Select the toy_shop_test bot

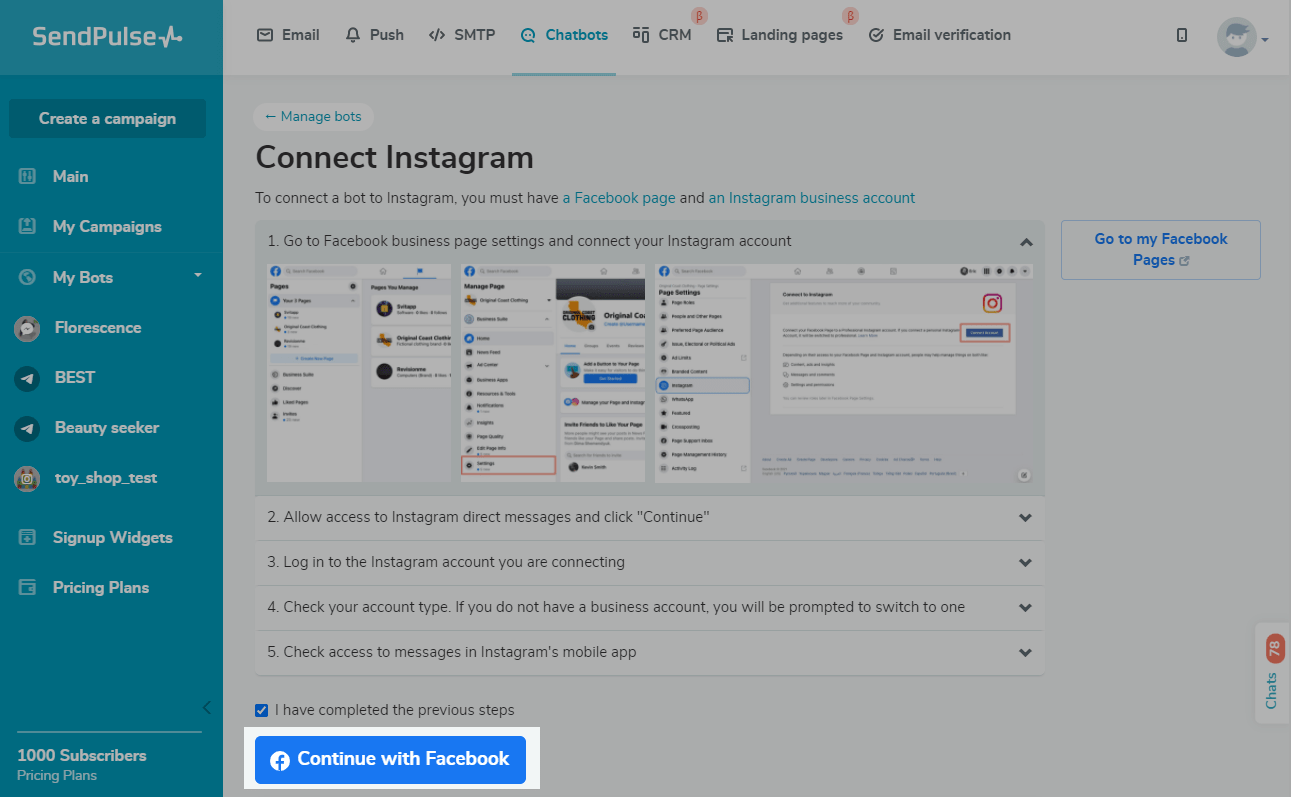point(106,477)
